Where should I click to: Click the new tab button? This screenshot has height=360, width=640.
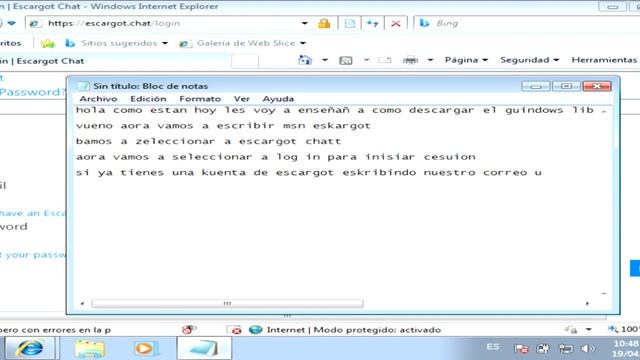(x=244, y=62)
